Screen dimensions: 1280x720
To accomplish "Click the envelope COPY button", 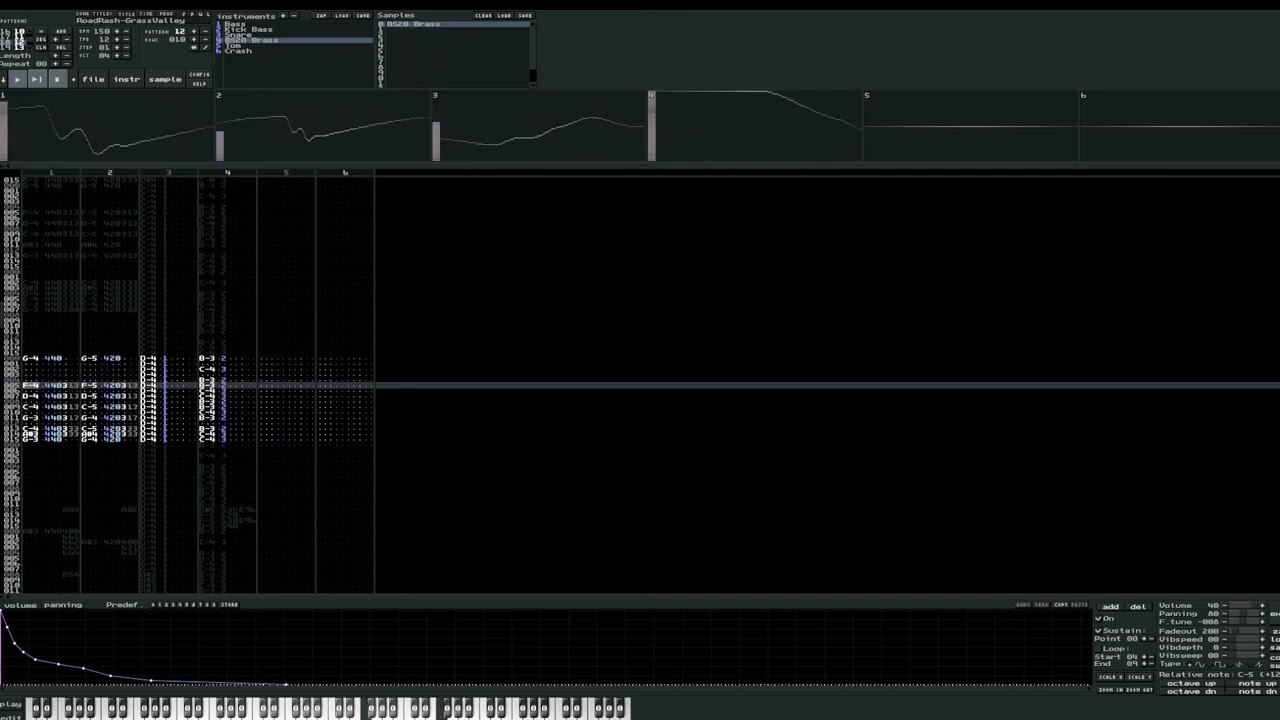I will point(1061,605).
